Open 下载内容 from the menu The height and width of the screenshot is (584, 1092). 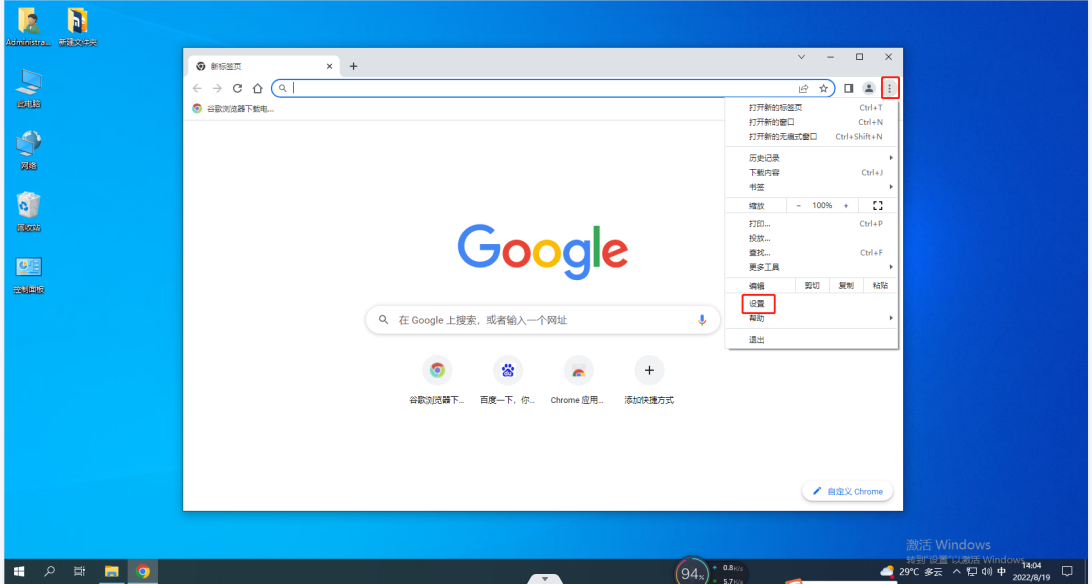811,173
